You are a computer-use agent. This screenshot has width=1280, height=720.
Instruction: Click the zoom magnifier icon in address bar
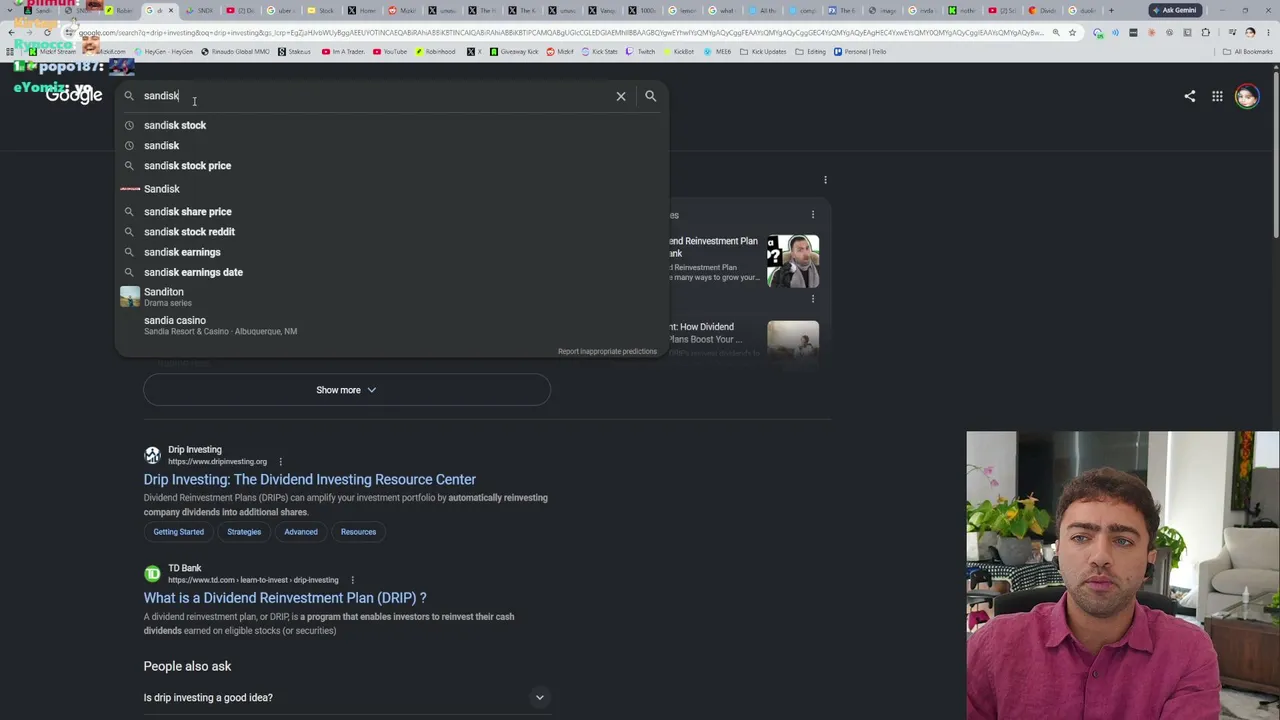(x=1056, y=33)
